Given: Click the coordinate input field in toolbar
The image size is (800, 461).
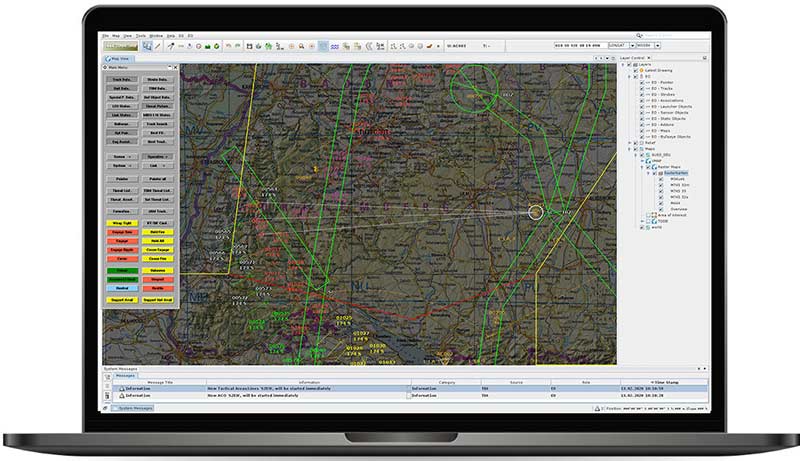Looking at the screenshot, I should point(578,46).
